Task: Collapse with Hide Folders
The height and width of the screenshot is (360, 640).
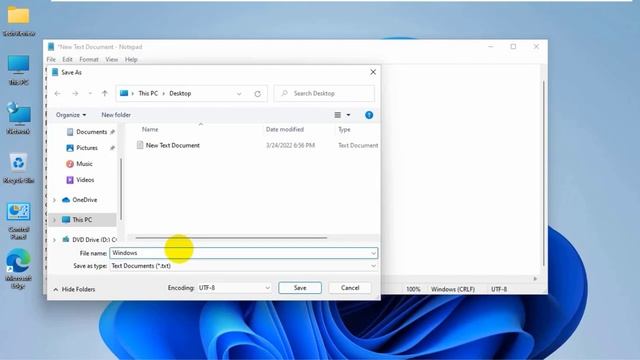Action: coord(74,289)
